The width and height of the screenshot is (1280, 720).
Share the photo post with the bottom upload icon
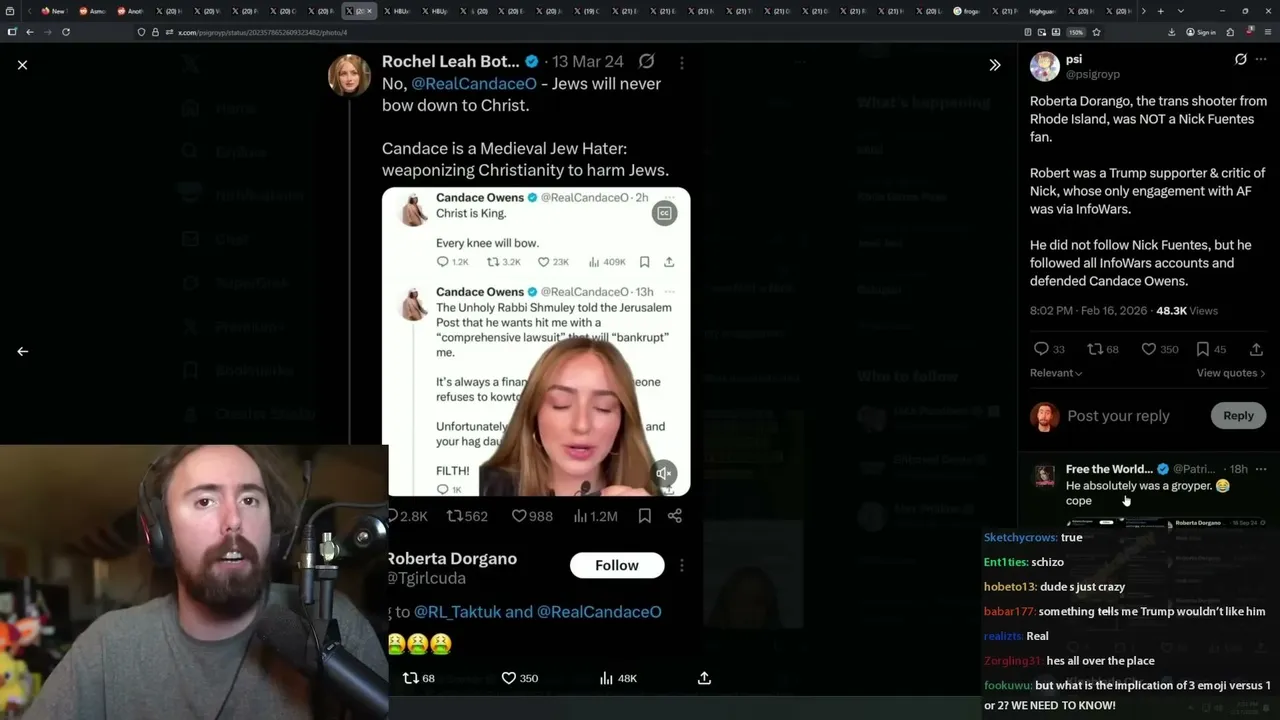pos(704,678)
